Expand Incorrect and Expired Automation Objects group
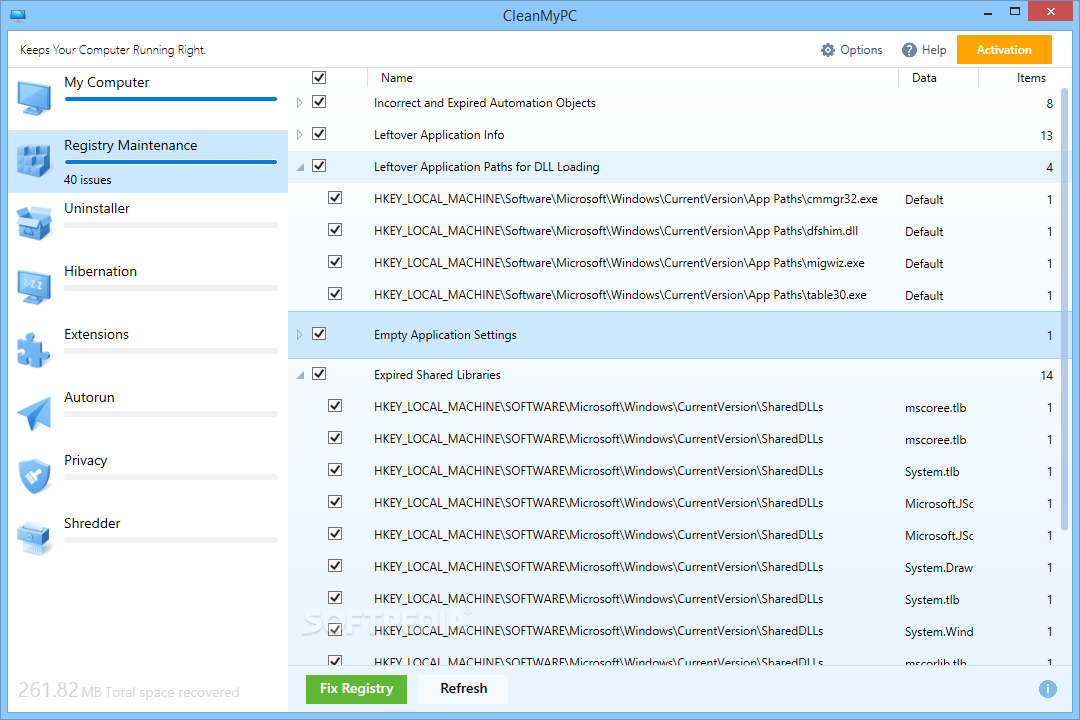This screenshot has width=1080, height=720. point(300,103)
